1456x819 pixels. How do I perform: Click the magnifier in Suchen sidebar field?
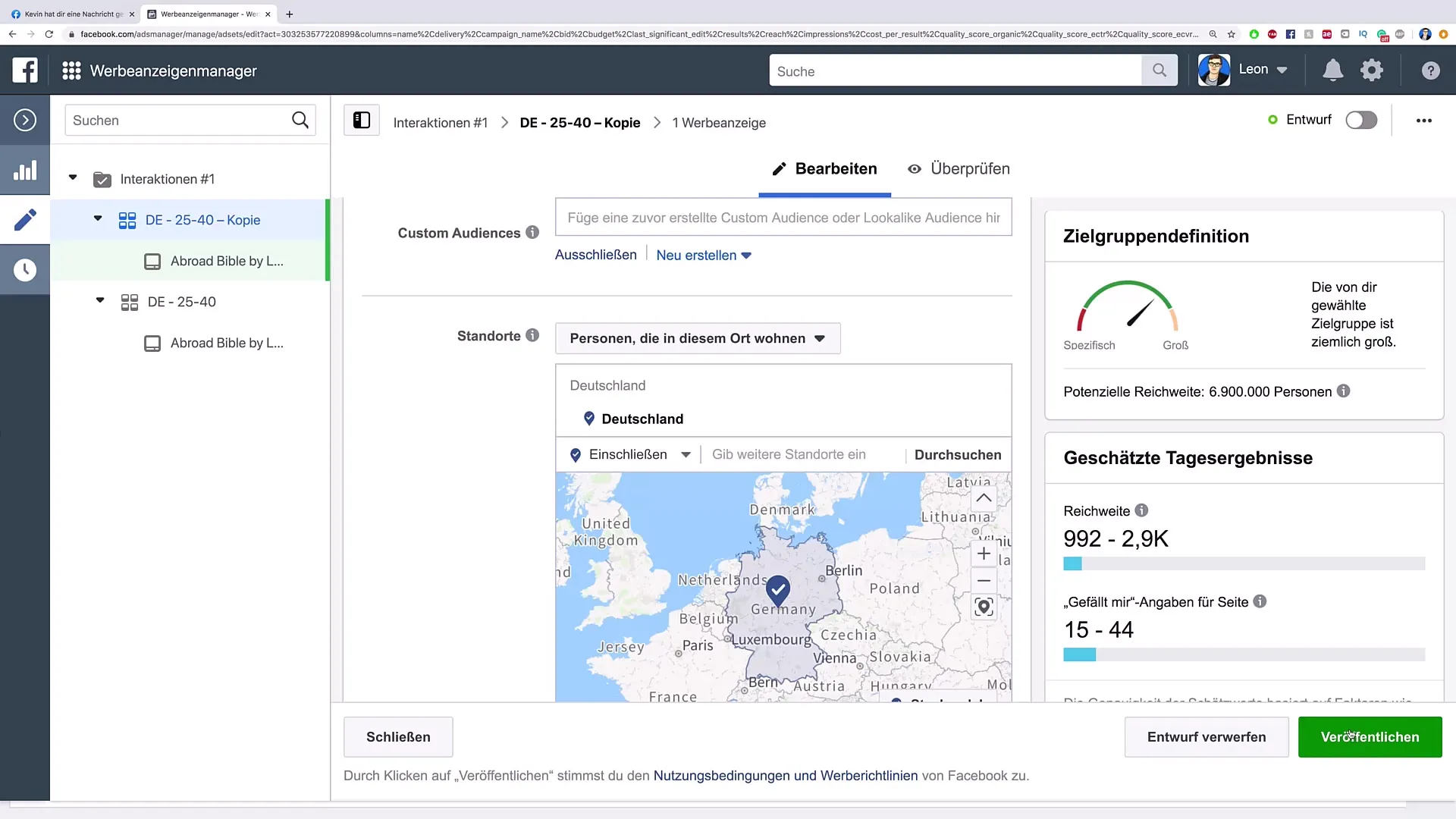point(300,120)
